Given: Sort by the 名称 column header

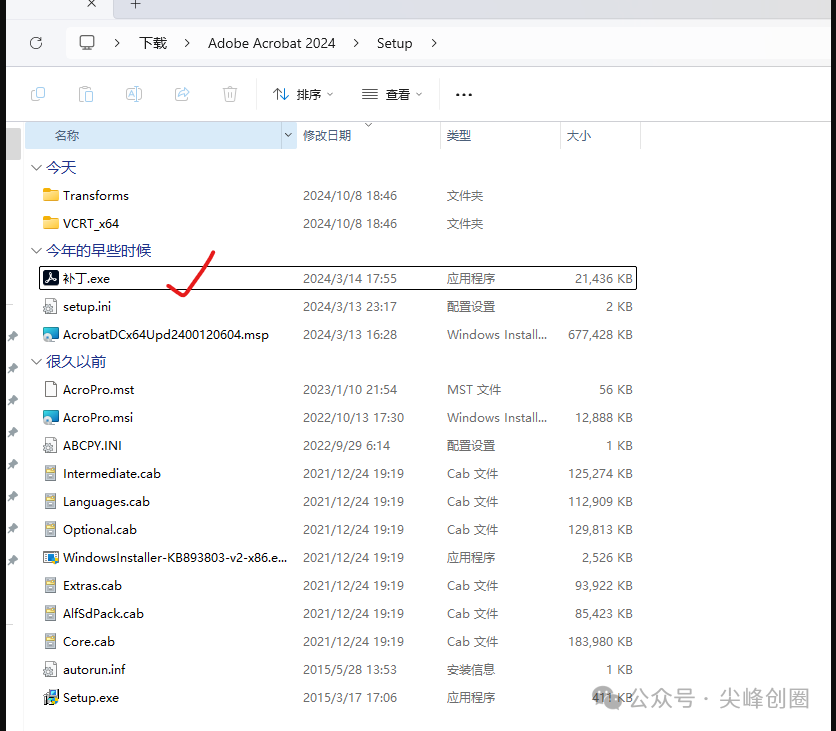Looking at the screenshot, I should [154, 135].
